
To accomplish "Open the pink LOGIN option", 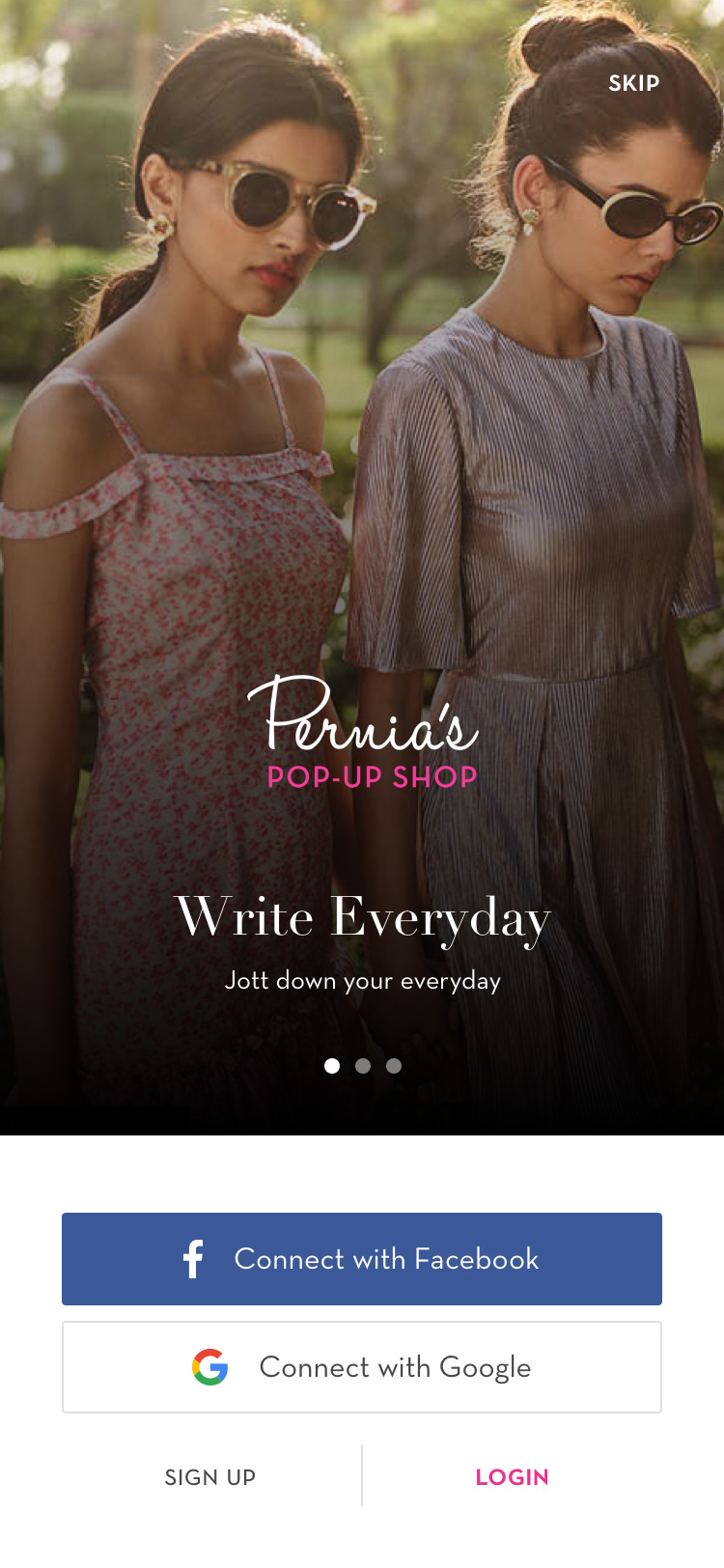I will 513,1477.
